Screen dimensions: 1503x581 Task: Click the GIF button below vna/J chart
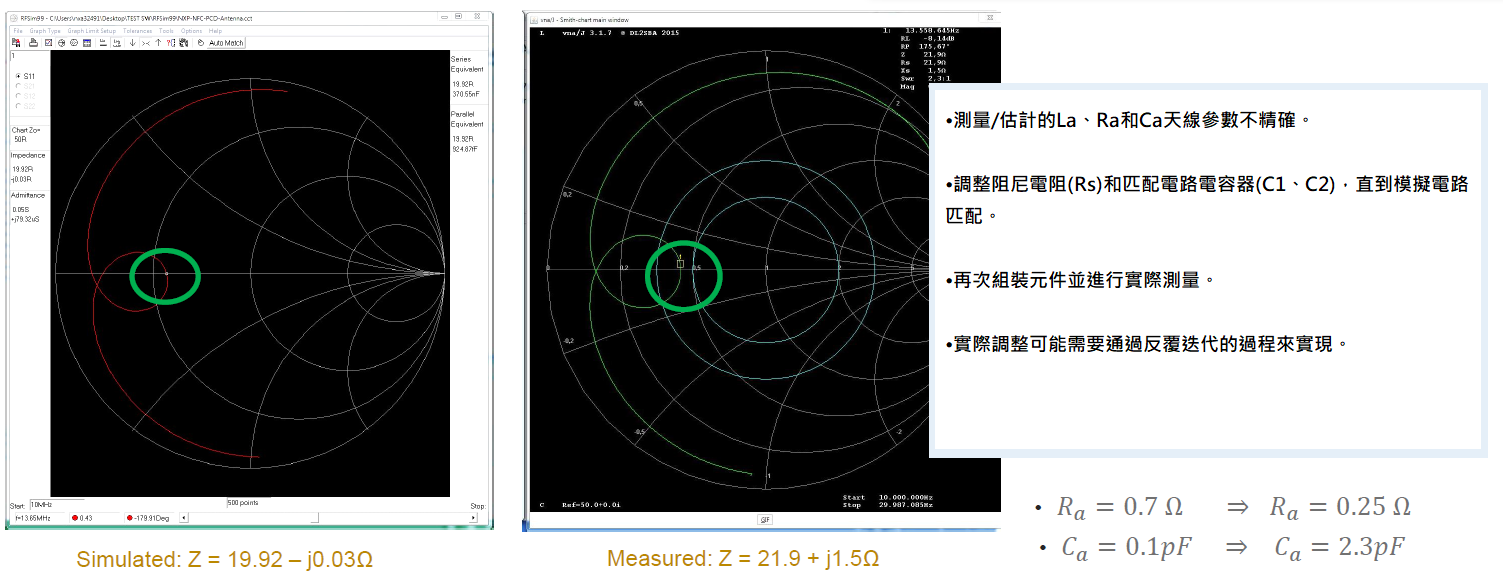[764, 520]
